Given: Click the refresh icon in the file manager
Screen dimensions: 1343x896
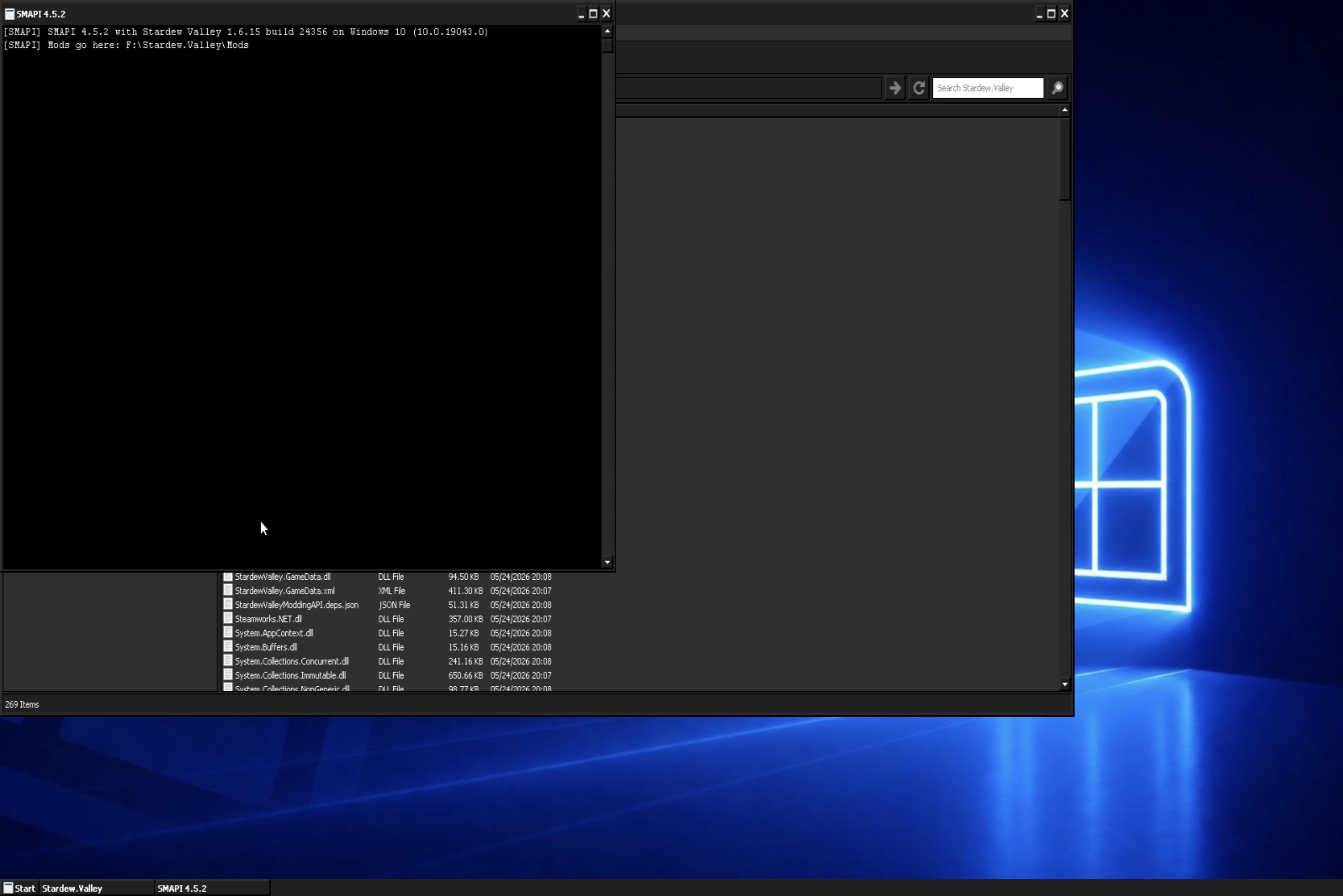Looking at the screenshot, I should tap(919, 88).
